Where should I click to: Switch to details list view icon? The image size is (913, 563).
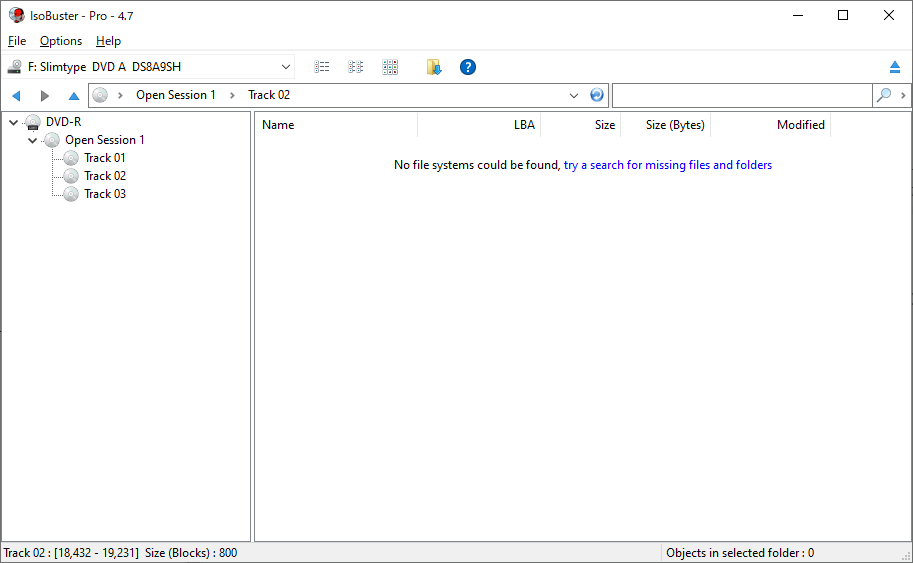click(321, 67)
